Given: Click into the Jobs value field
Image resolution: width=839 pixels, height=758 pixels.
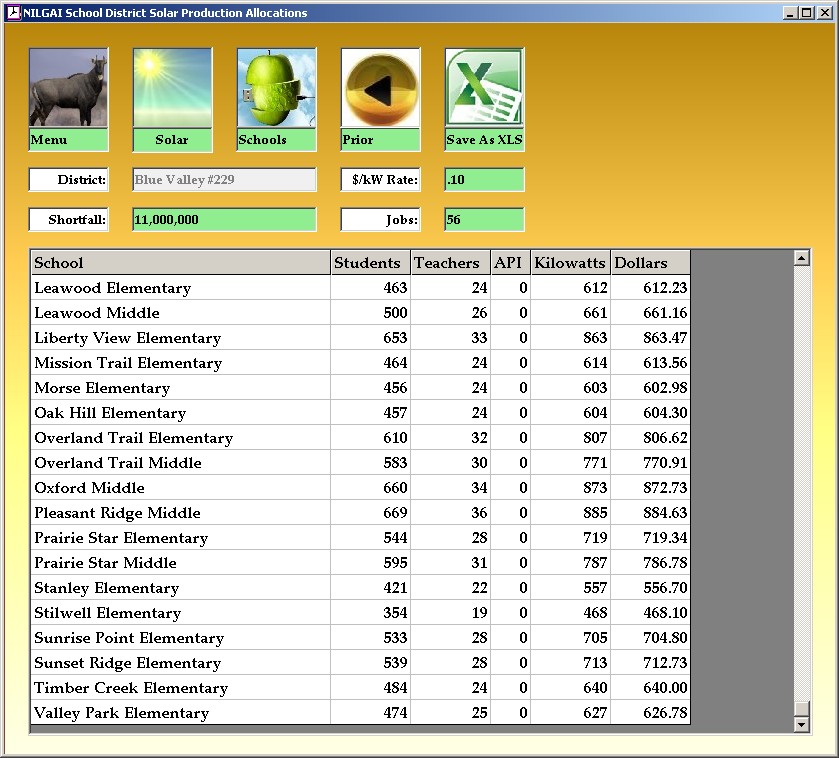Looking at the screenshot, I should point(484,220).
